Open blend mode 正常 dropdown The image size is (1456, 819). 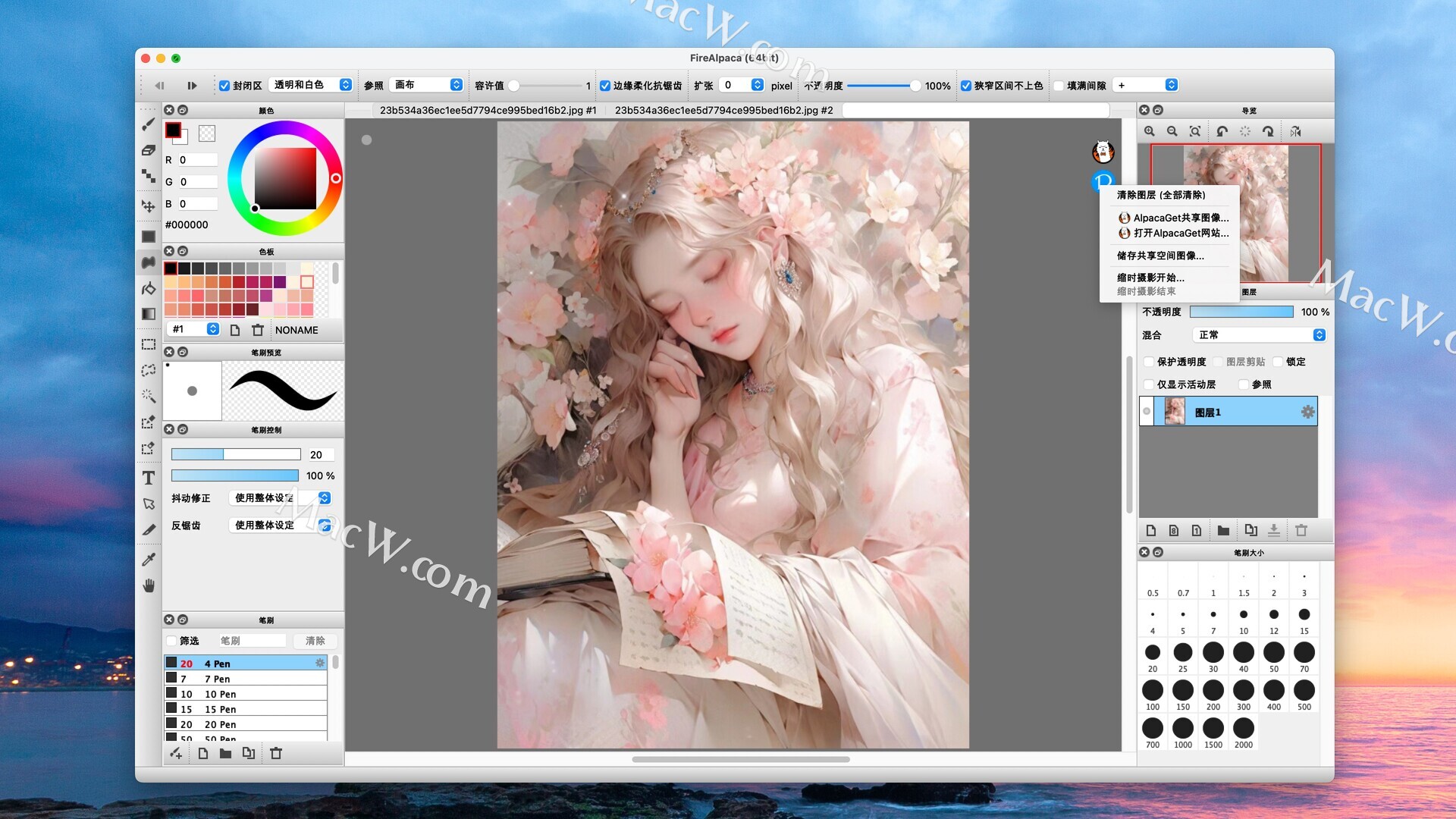[x=1260, y=335]
